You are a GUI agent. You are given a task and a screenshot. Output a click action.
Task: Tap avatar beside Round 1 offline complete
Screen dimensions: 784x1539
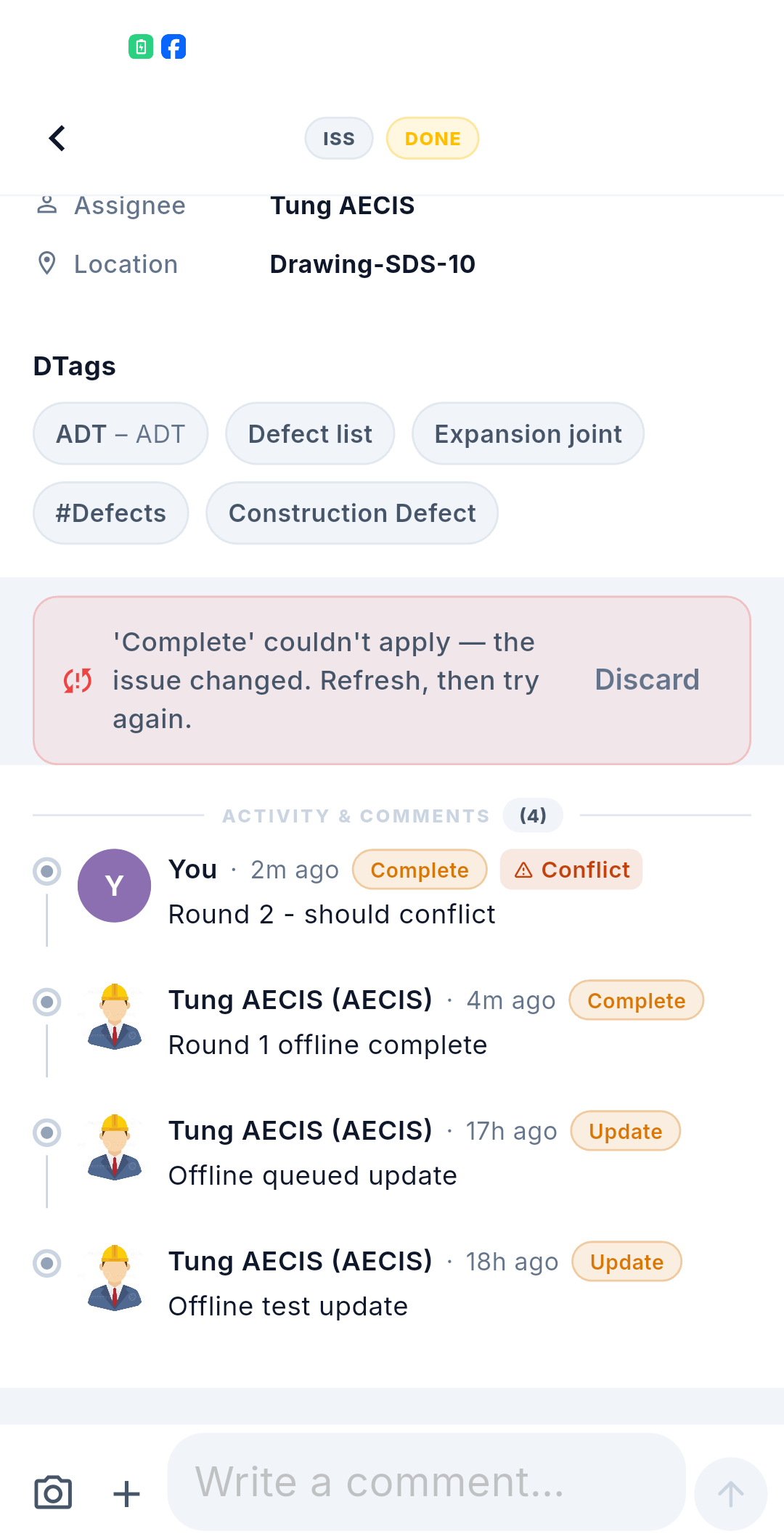tap(114, 1016)
